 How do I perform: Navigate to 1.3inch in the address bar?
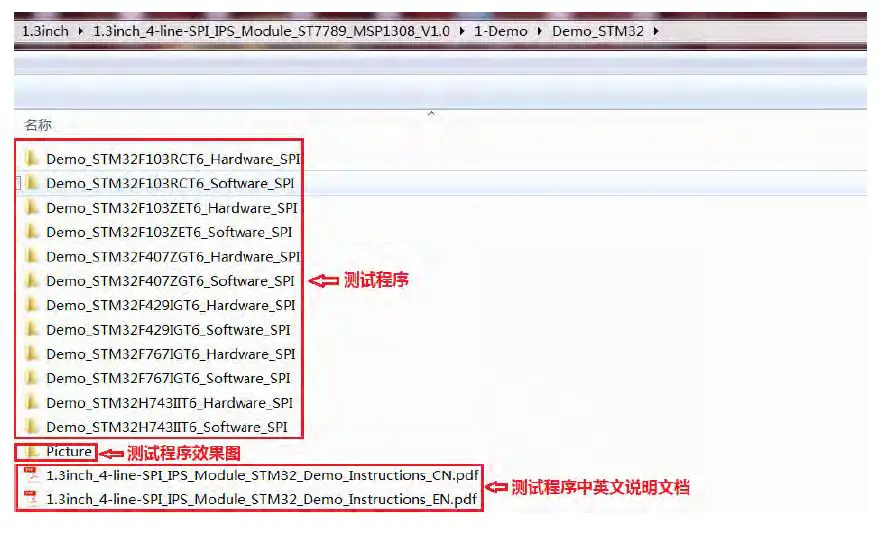coord(45,31)
